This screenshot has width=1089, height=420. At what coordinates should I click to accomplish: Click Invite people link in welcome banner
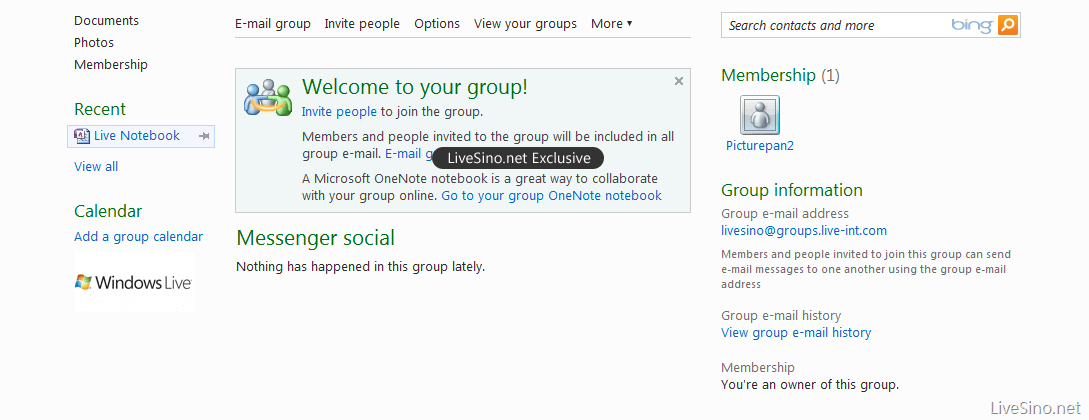coord(339,112)
